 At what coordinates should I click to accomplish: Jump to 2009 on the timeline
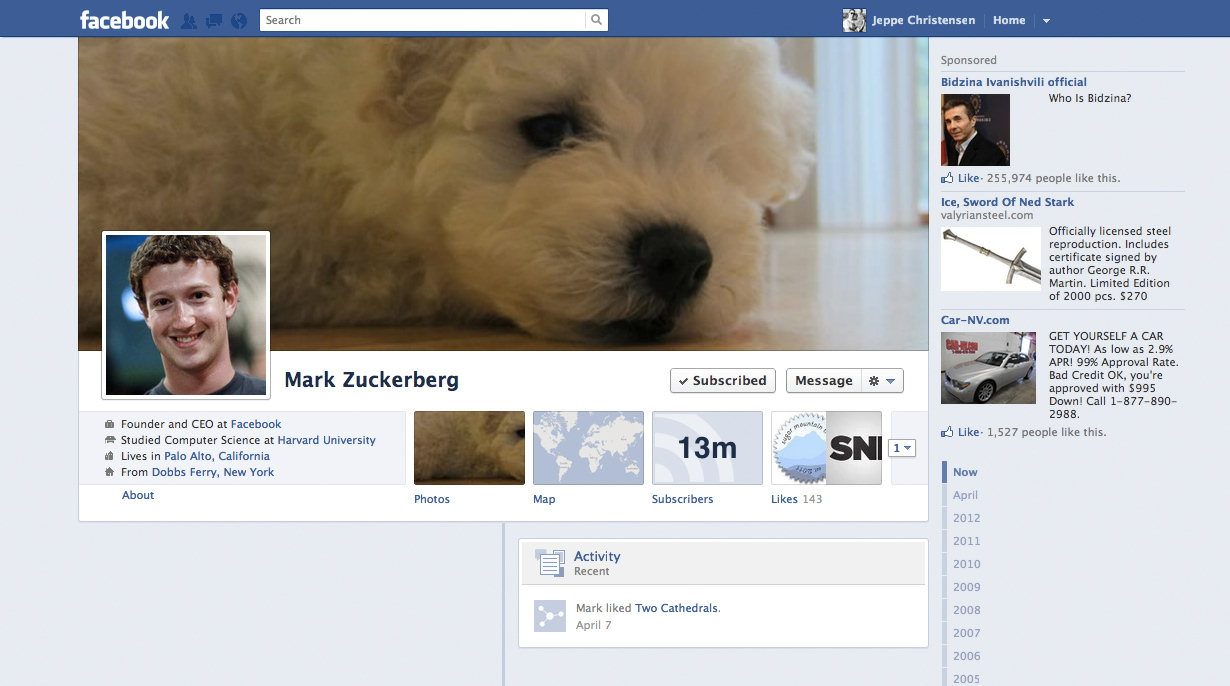(x=966, y=587)
